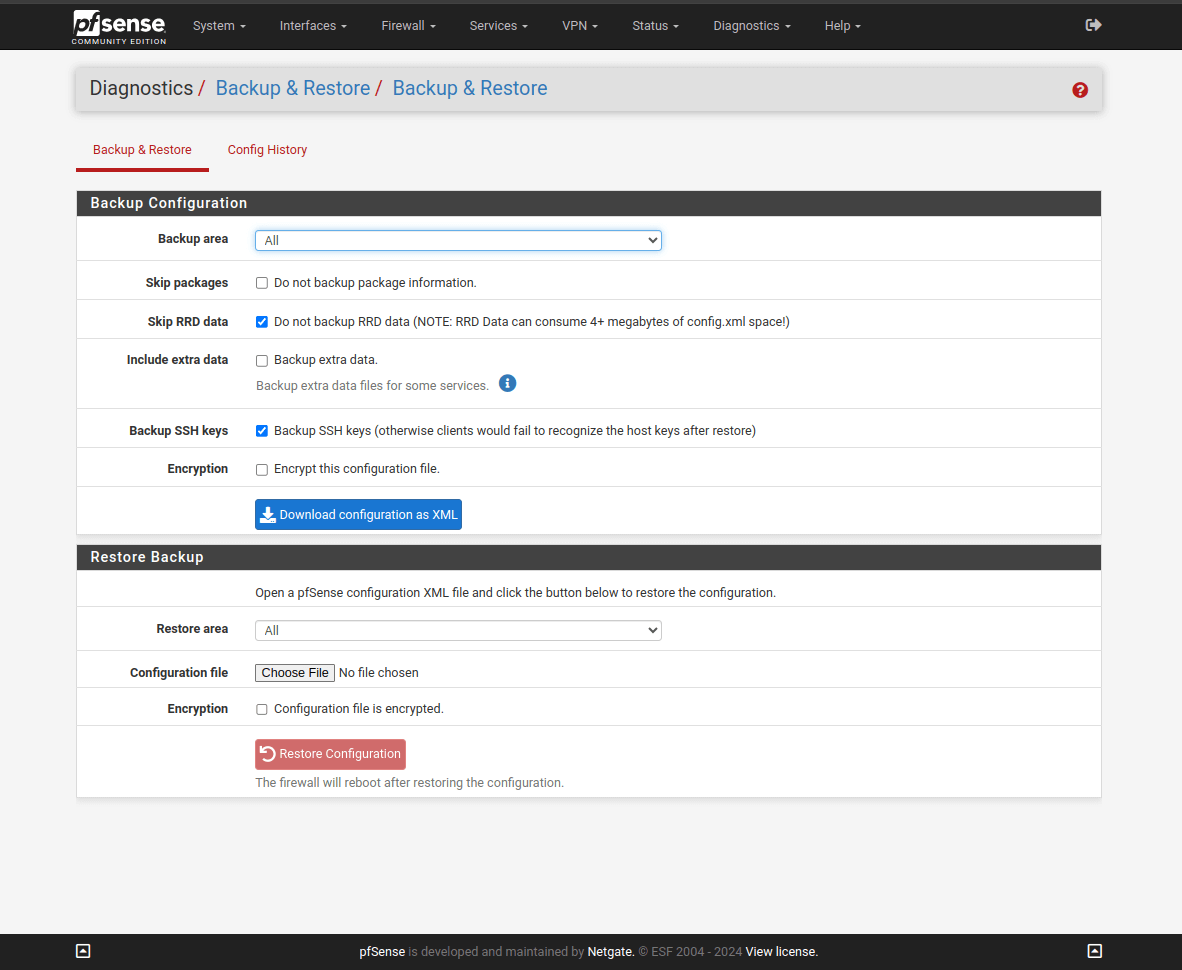Check Encrypt this configuration file
The height and width of the screenshot is (970, 1182).
pyautogui.click(x=262, y=469)
